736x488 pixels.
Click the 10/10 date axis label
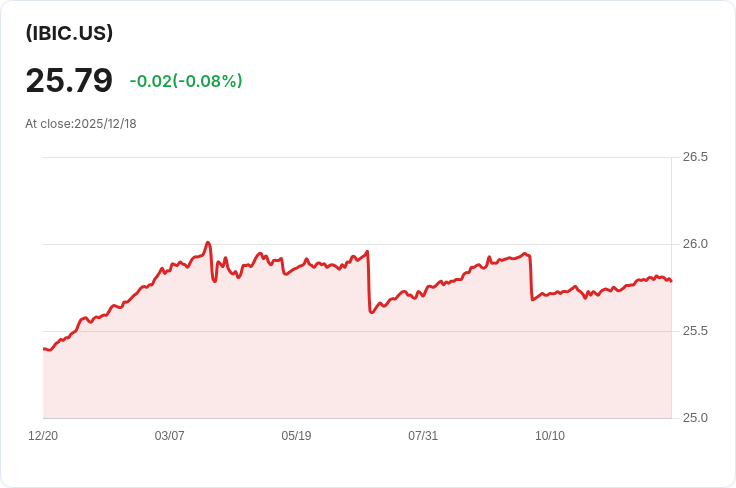550,436
